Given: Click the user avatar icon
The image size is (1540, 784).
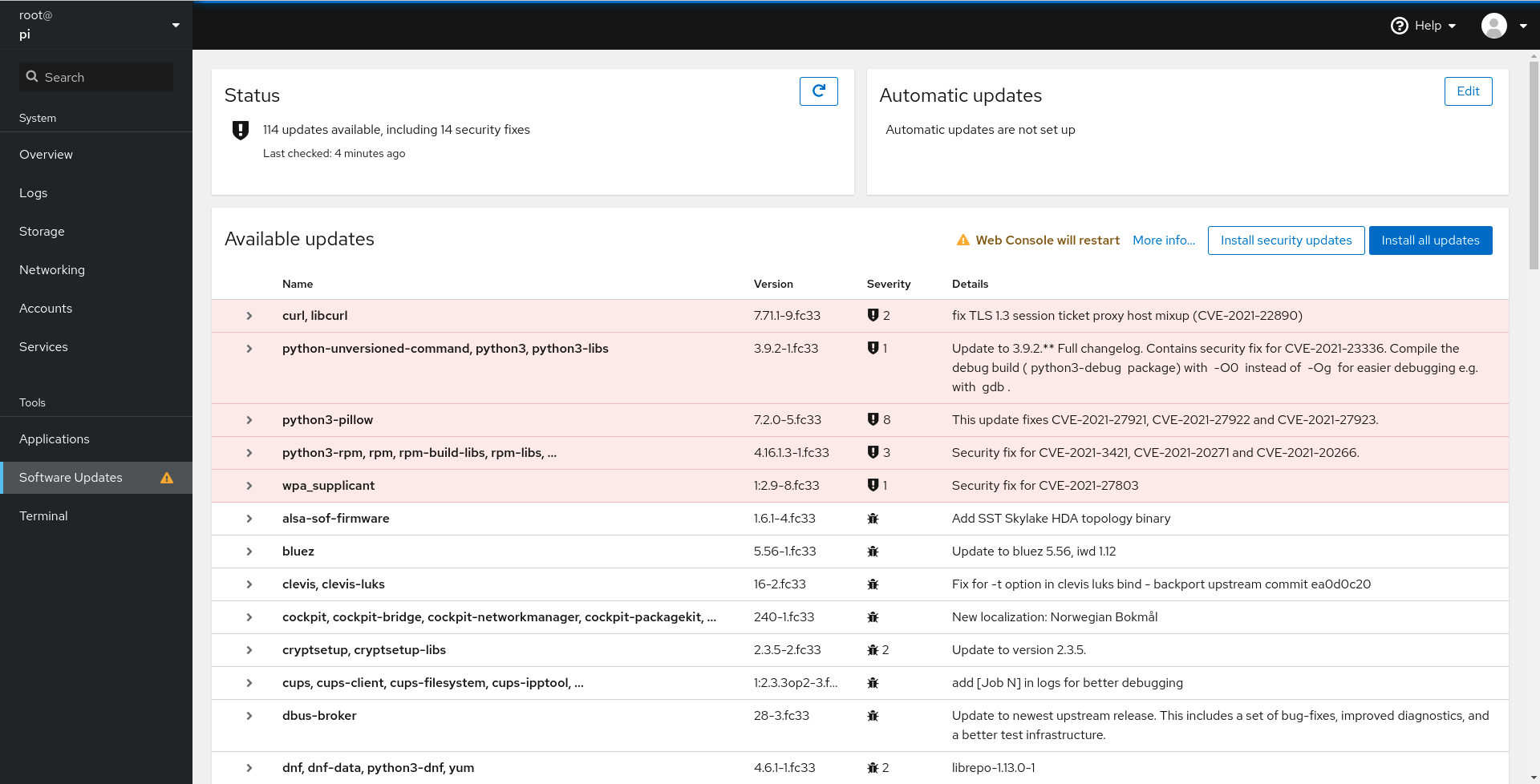Looking at the screenshot, I should click(x=1493, y=26).
